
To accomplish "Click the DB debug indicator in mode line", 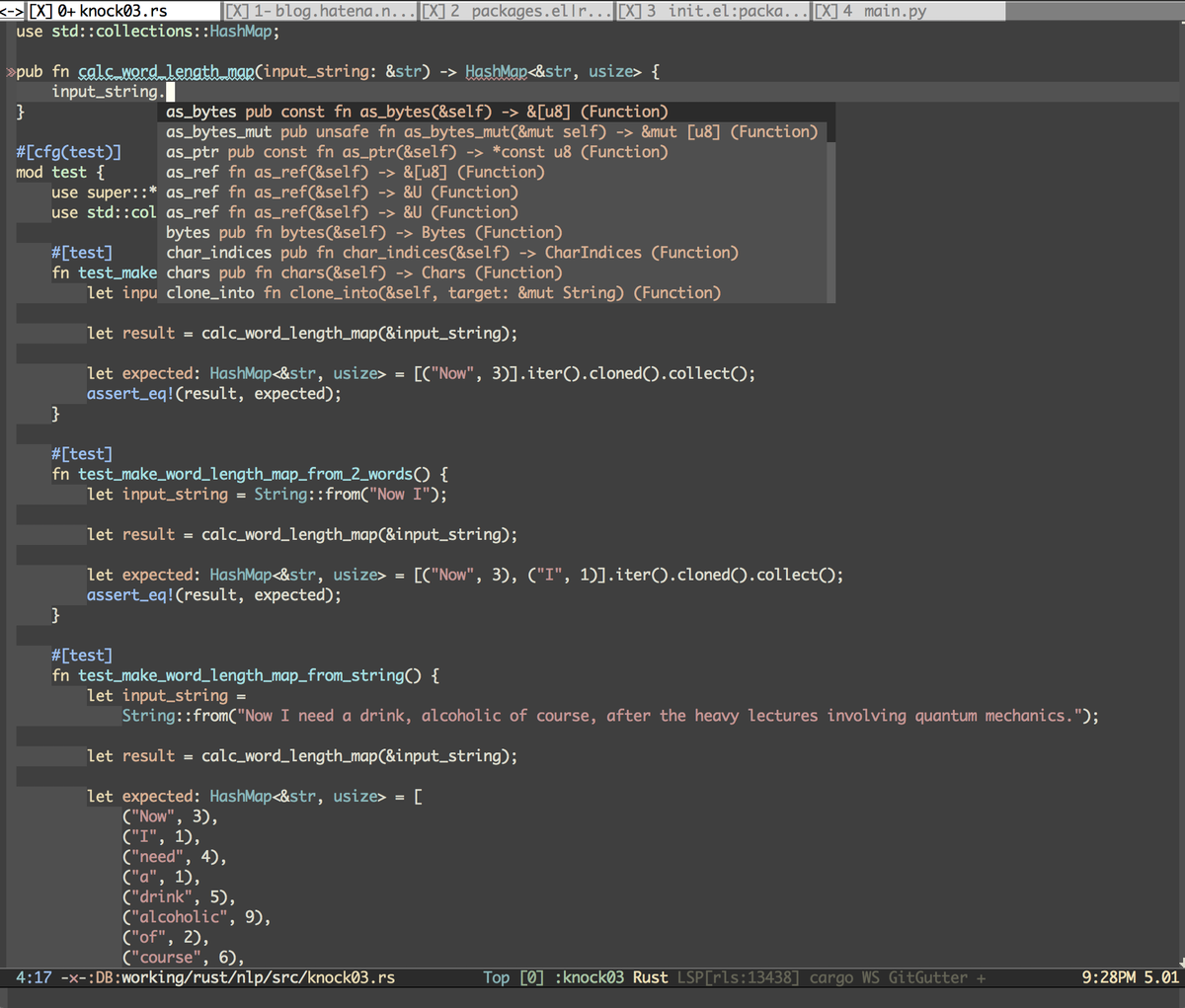I will (106, 977).
